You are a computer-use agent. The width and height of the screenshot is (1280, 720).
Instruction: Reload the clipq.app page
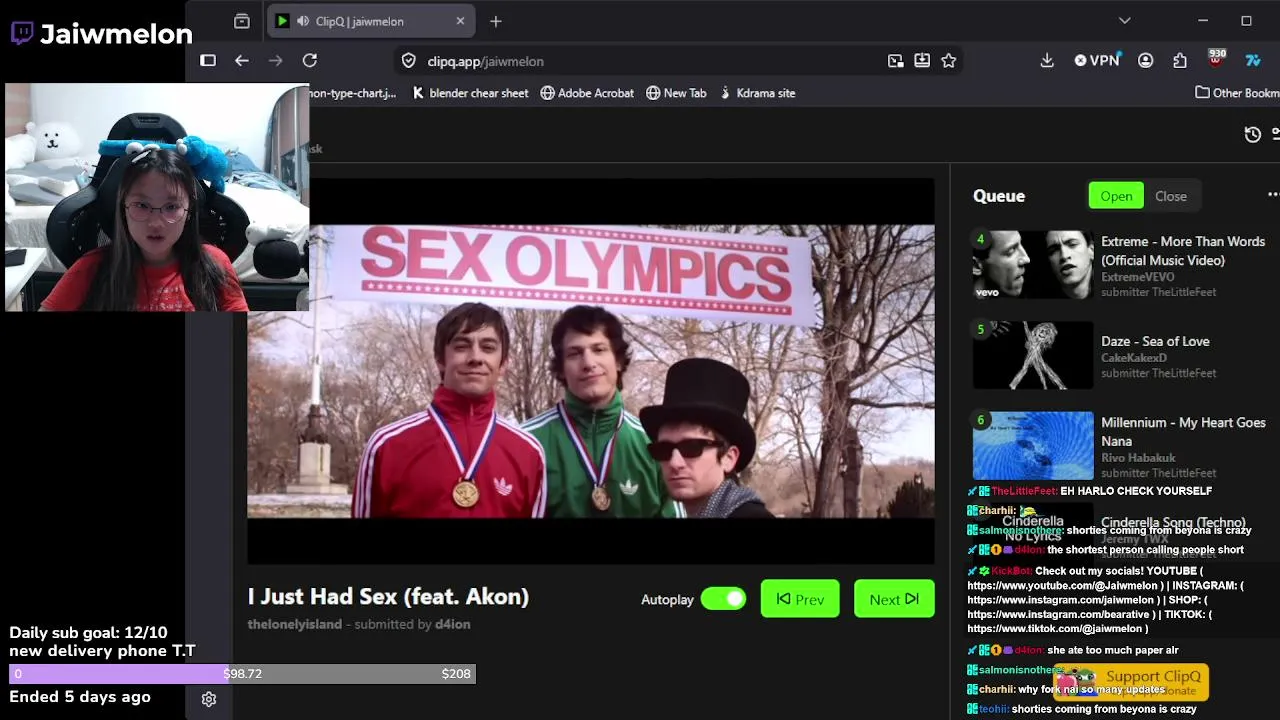[310, 61]
